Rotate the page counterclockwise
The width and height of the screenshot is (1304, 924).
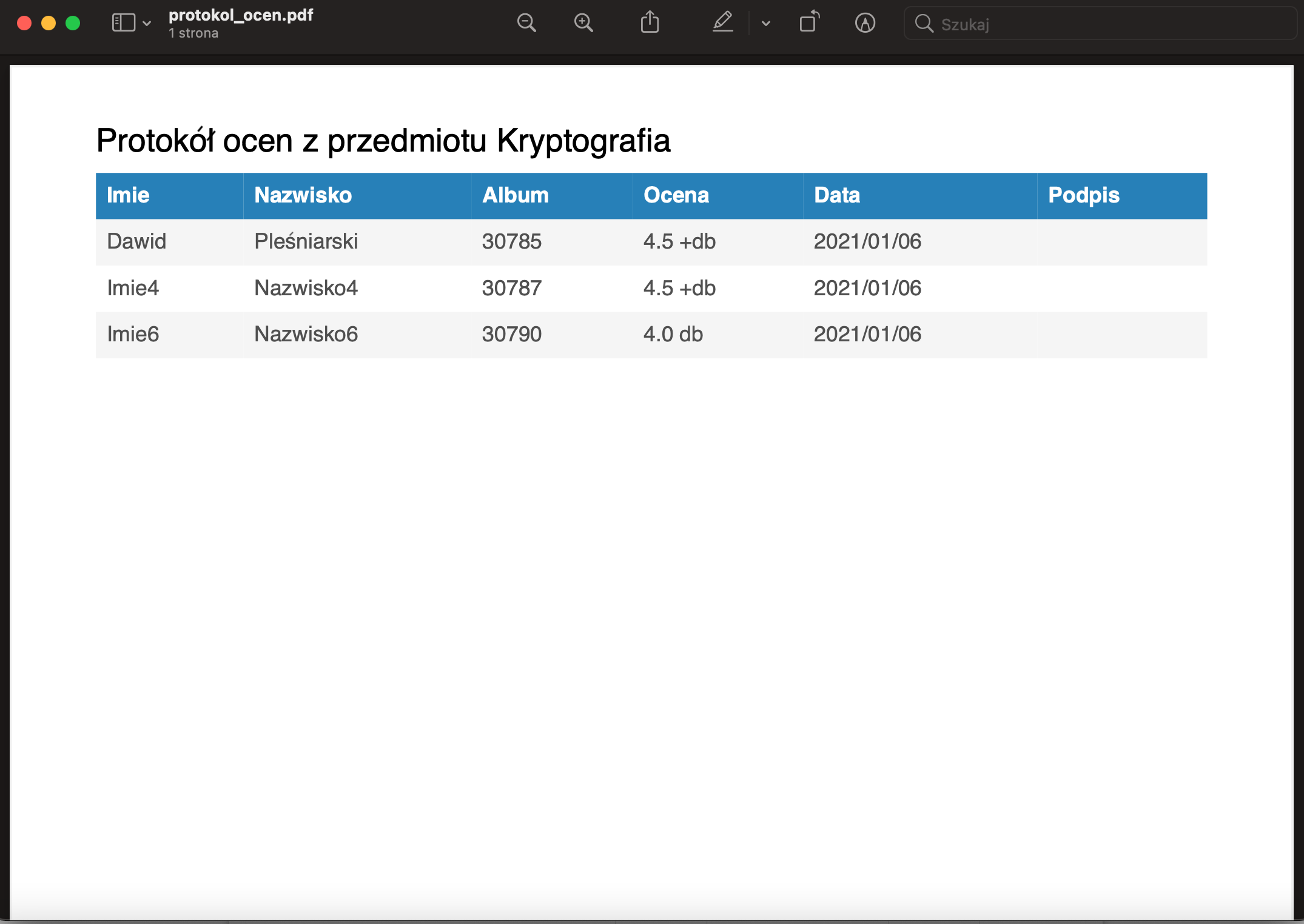click(810, 22)
